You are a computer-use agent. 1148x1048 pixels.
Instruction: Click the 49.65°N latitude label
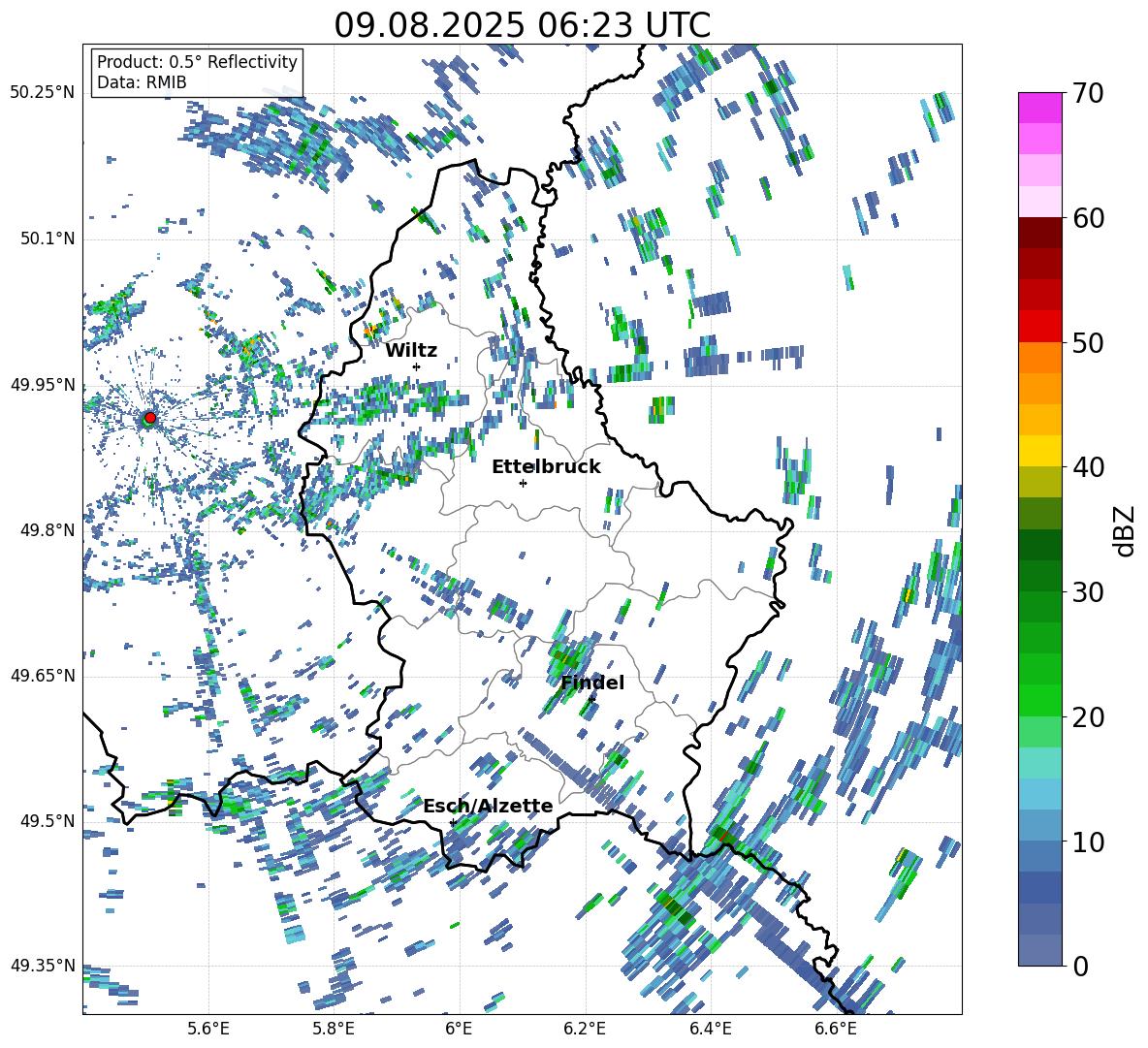43,675
